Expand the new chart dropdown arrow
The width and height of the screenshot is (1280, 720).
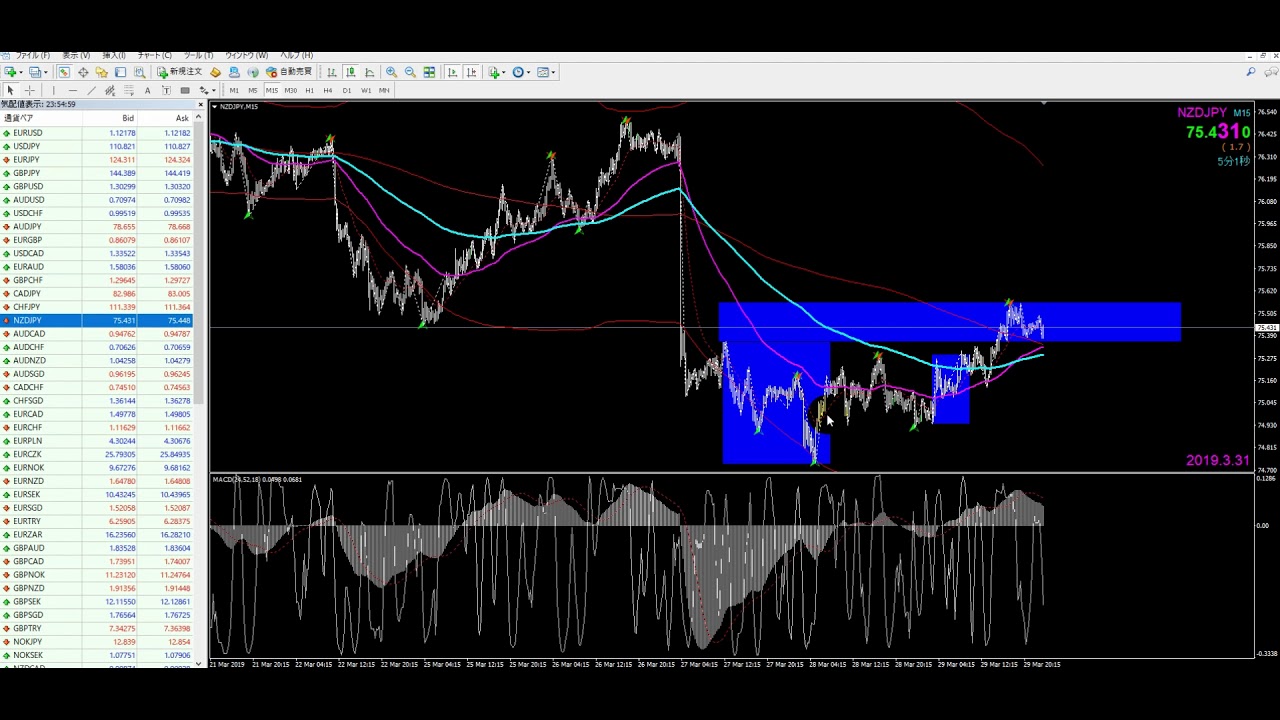point(20,72)
